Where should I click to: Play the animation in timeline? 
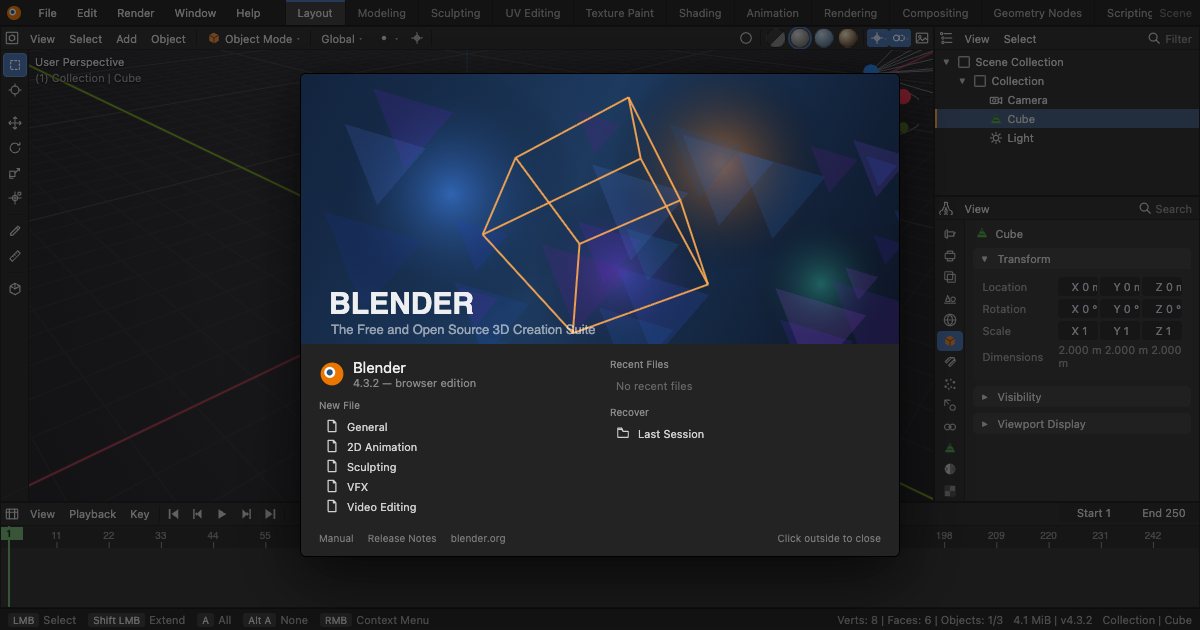pos(222,514)
